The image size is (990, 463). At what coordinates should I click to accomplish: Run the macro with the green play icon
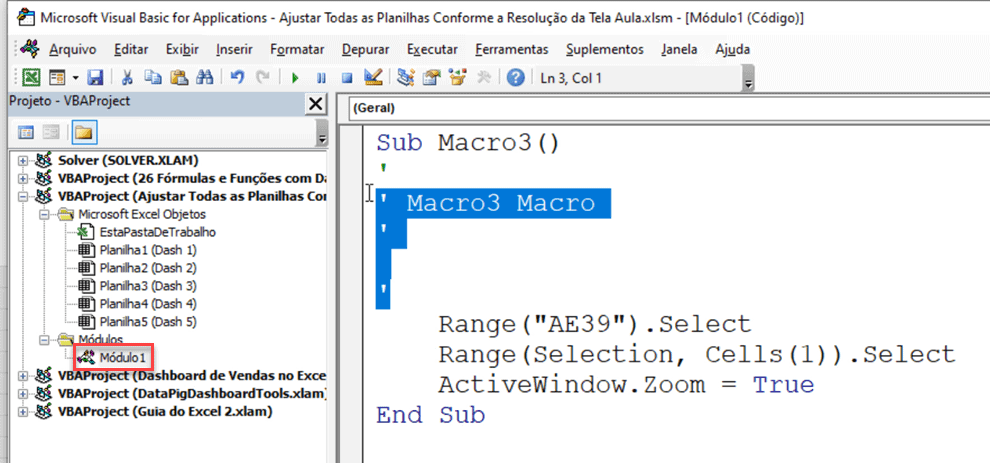point(295,78)
